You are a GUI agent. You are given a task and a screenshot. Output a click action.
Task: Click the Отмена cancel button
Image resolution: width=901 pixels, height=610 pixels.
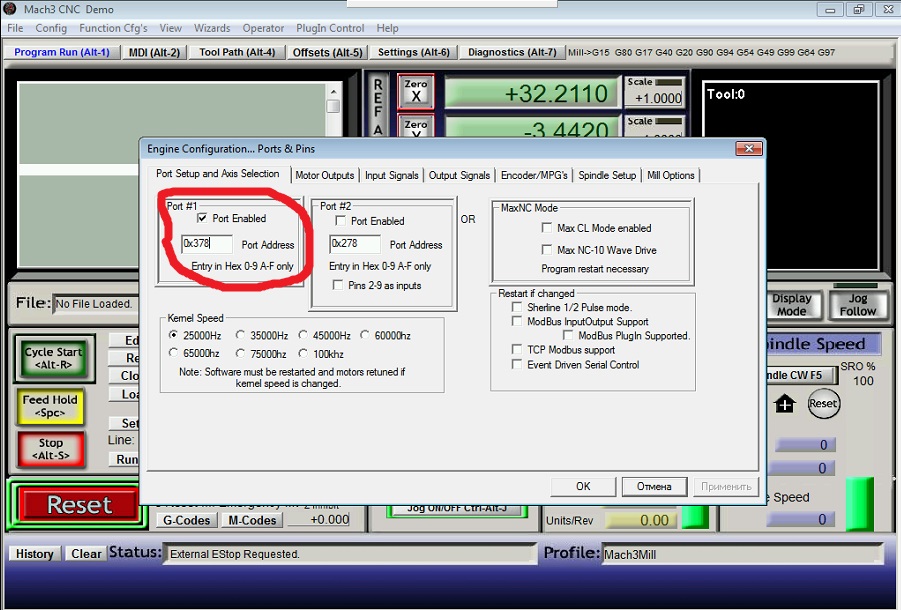(x=654, y=487)
